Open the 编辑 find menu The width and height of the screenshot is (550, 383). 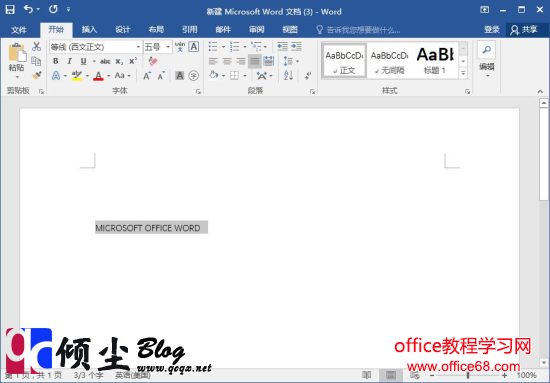click(x=487, y=60)
